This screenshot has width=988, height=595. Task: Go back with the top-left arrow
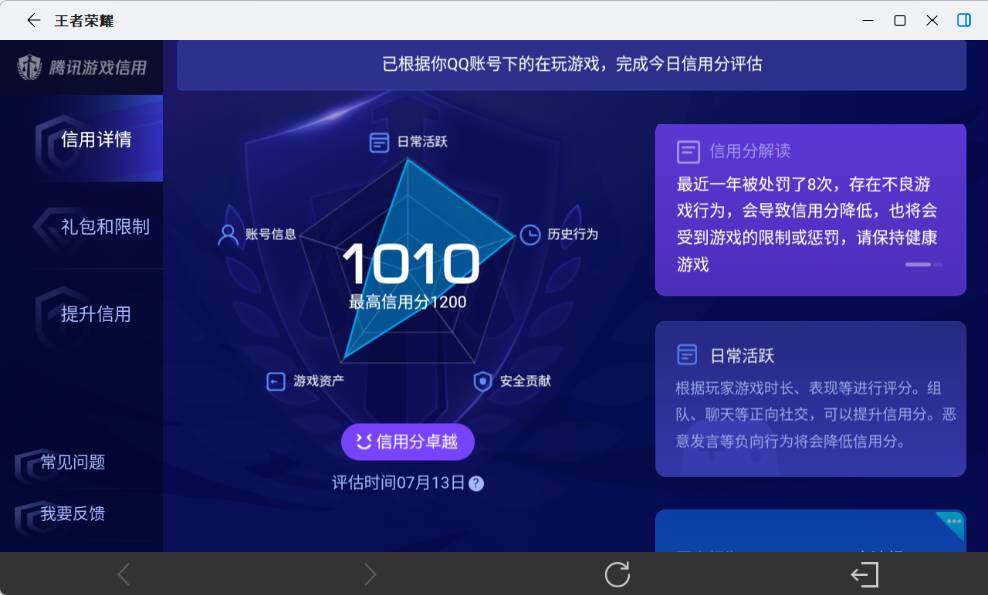point(33,20)
